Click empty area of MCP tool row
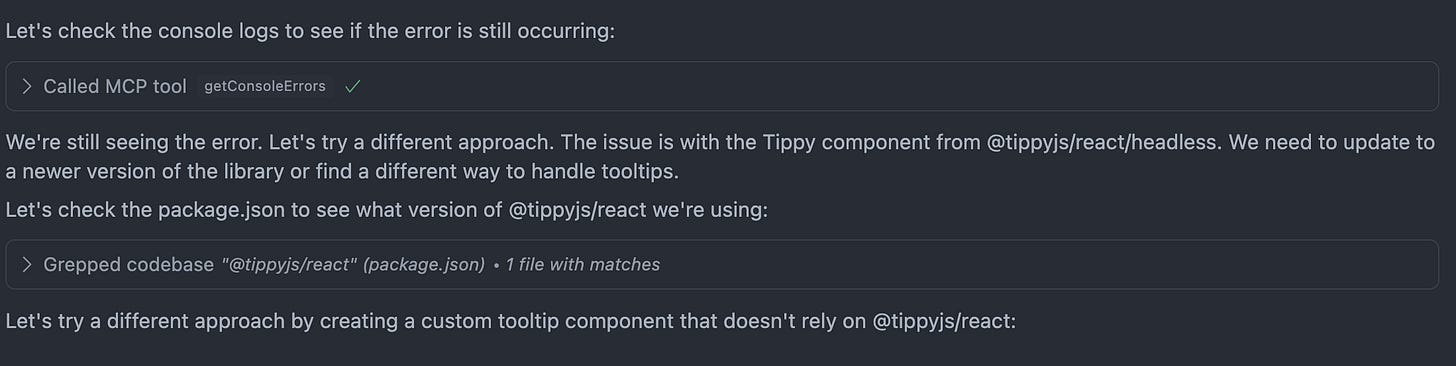The height and width of the screenshot is (366, 1456). pos(900,87)
